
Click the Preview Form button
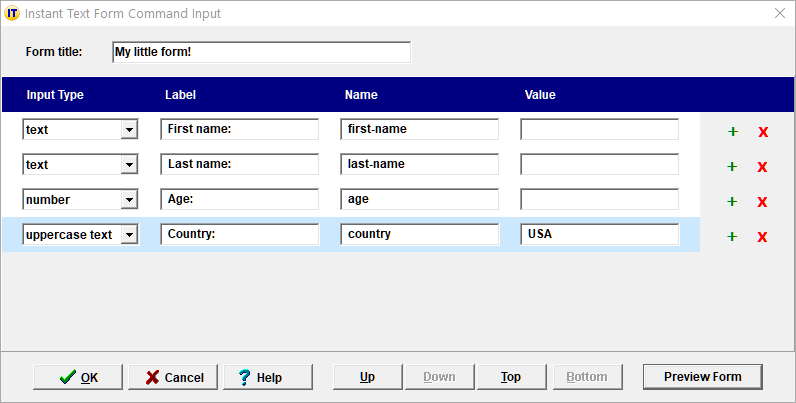(x=703, y=377)
